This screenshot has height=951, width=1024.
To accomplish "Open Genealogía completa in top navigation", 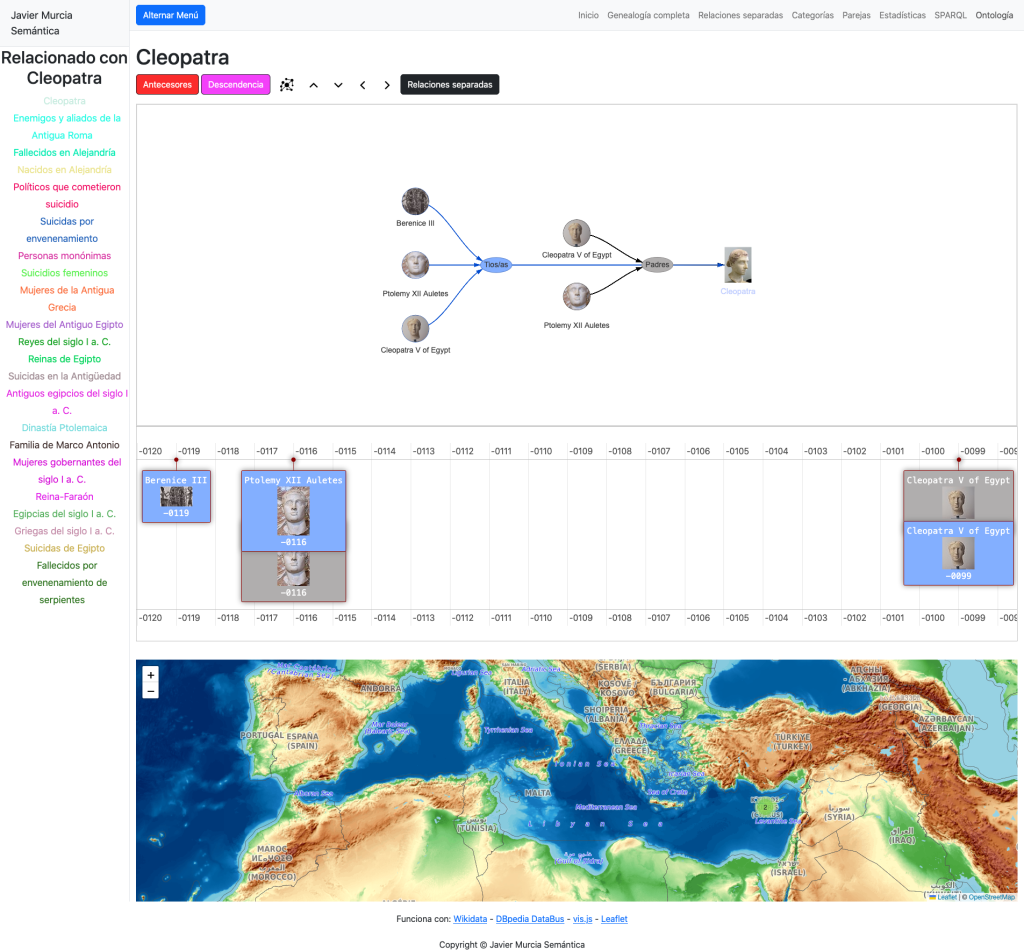I will tap(648, 16).
